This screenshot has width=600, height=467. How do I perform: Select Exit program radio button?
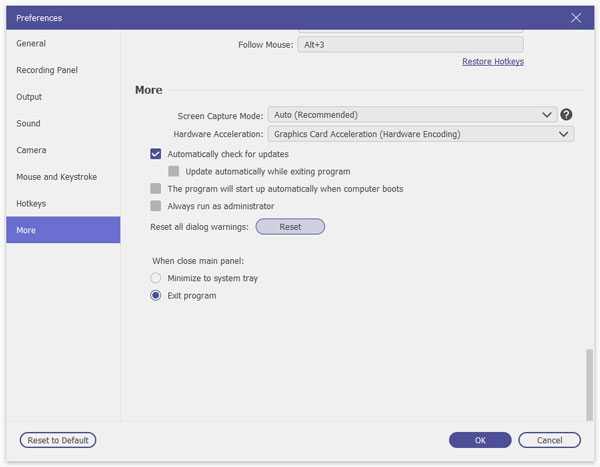coord(156,296)
